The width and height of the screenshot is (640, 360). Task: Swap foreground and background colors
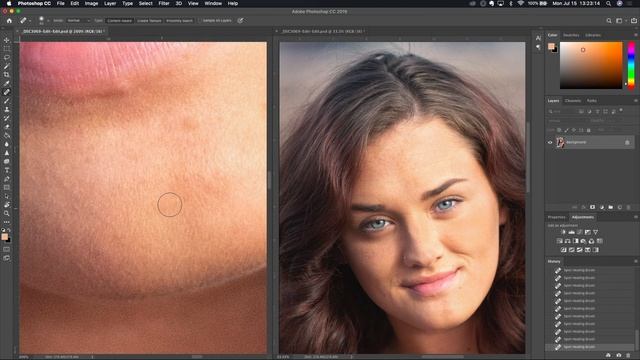coord(9,230)
